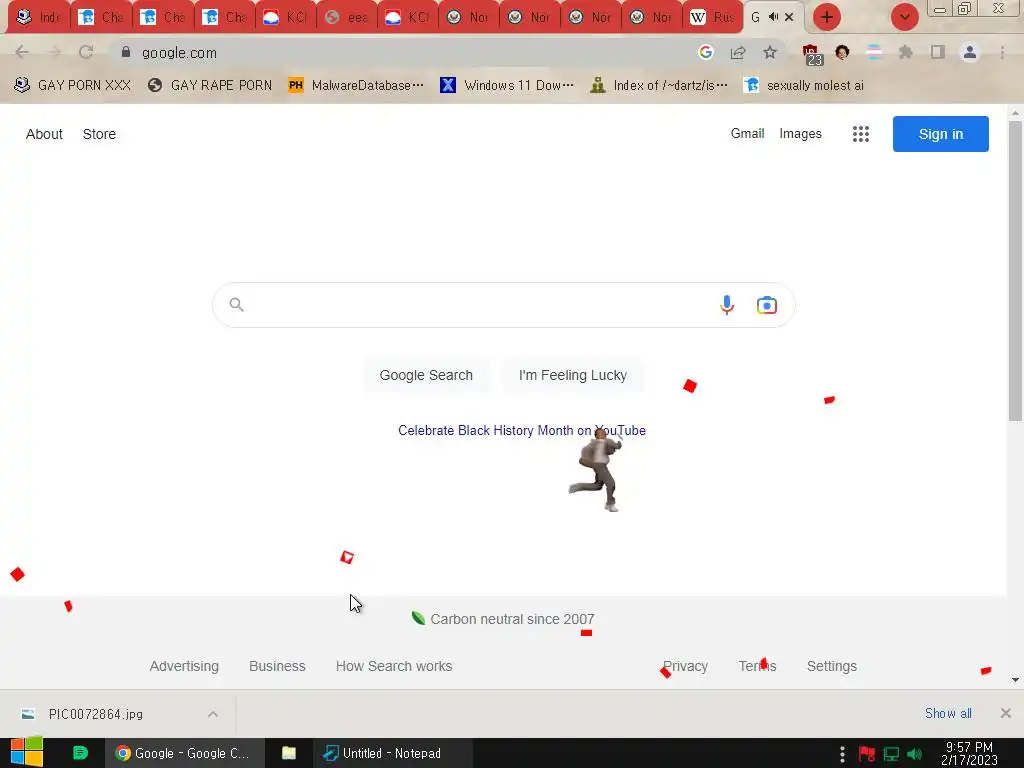
Task: Show all downloads
Action: coord(948,713)
